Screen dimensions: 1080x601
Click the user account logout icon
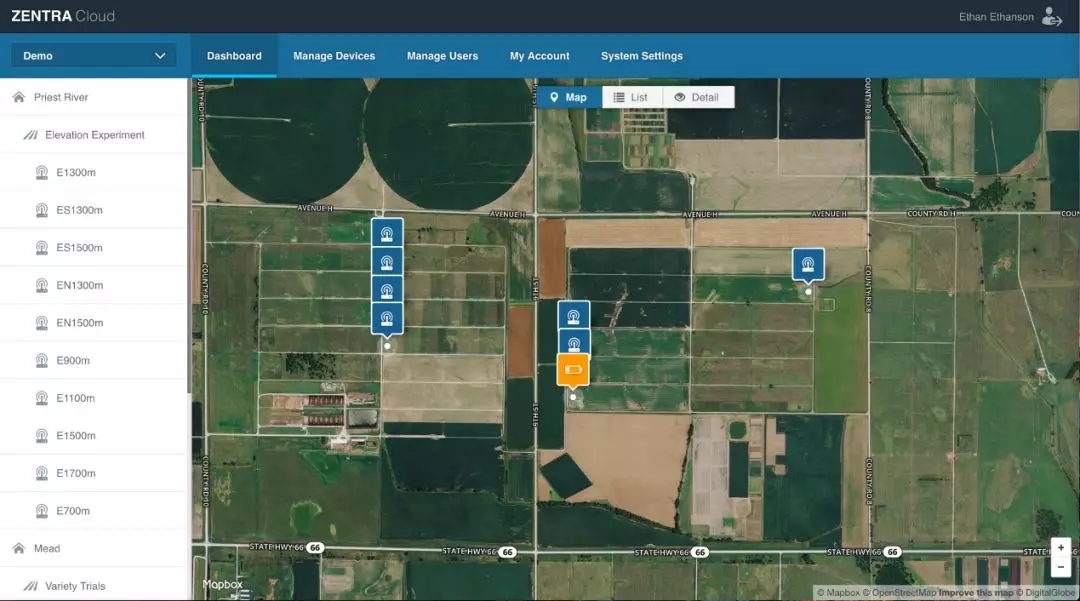[1051, 17]
